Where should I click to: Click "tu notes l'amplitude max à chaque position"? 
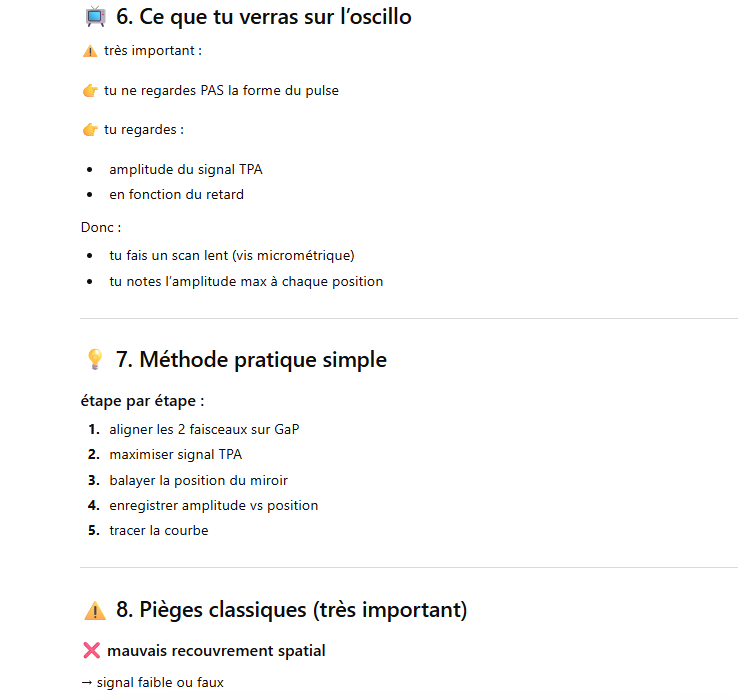pos(246,281)
